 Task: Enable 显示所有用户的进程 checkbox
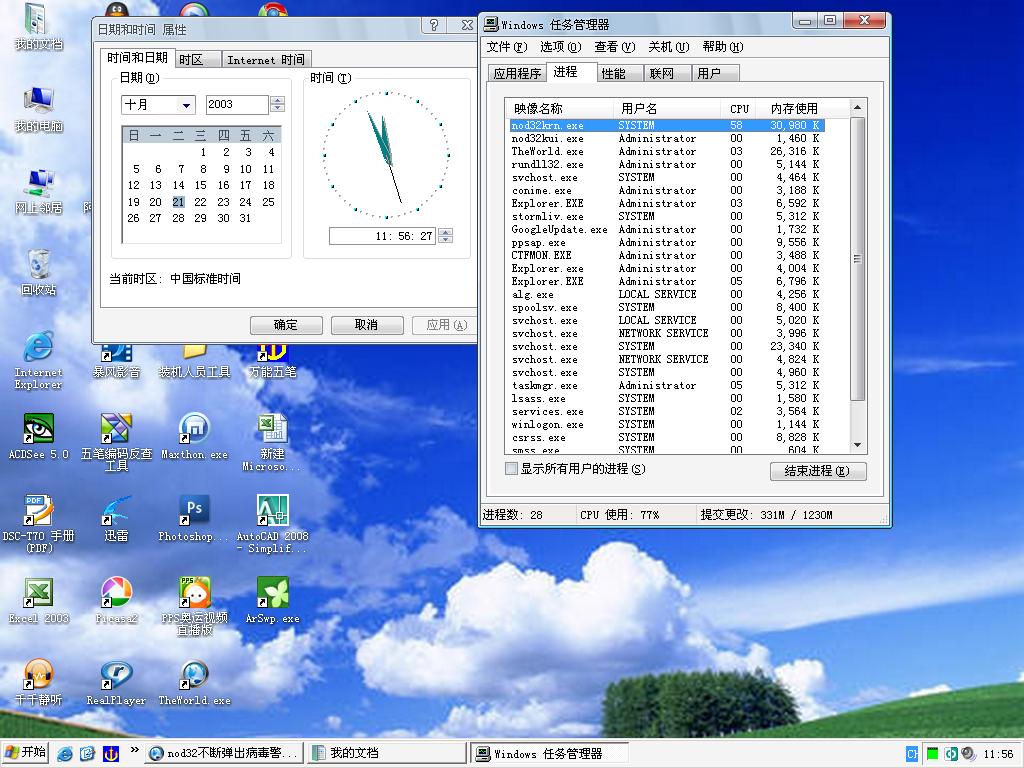(512, 469)
